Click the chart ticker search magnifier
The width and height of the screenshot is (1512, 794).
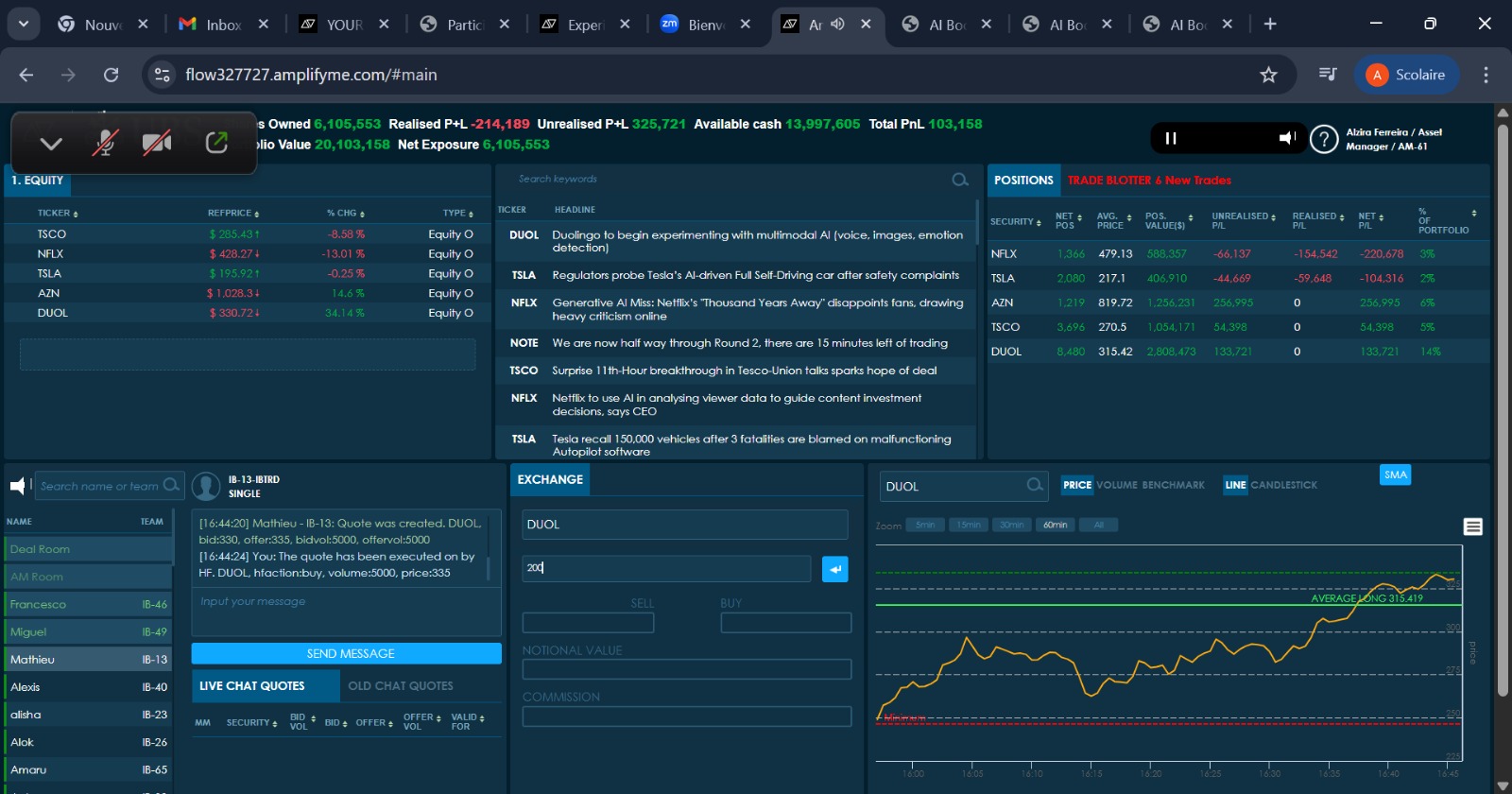coord(1035,486)
